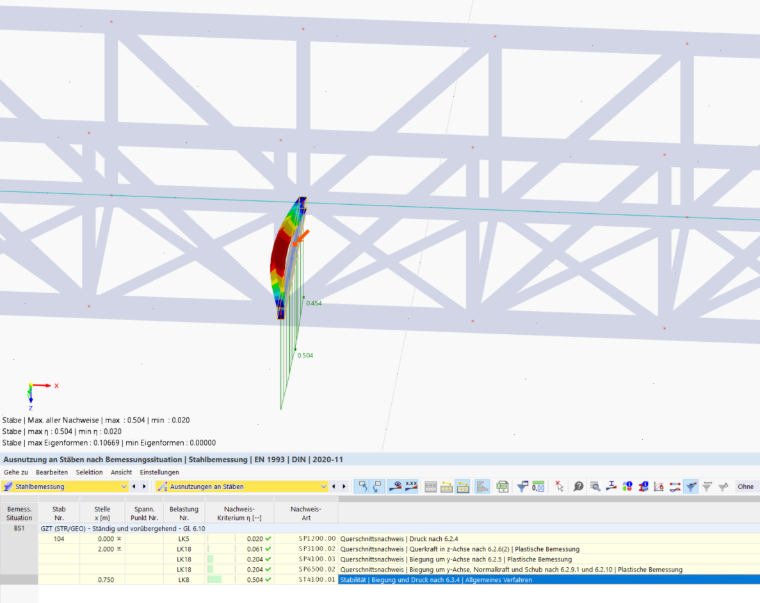760x603 pixels.
Task: Click the highlighted yellow table row icon
Action: 463,486
